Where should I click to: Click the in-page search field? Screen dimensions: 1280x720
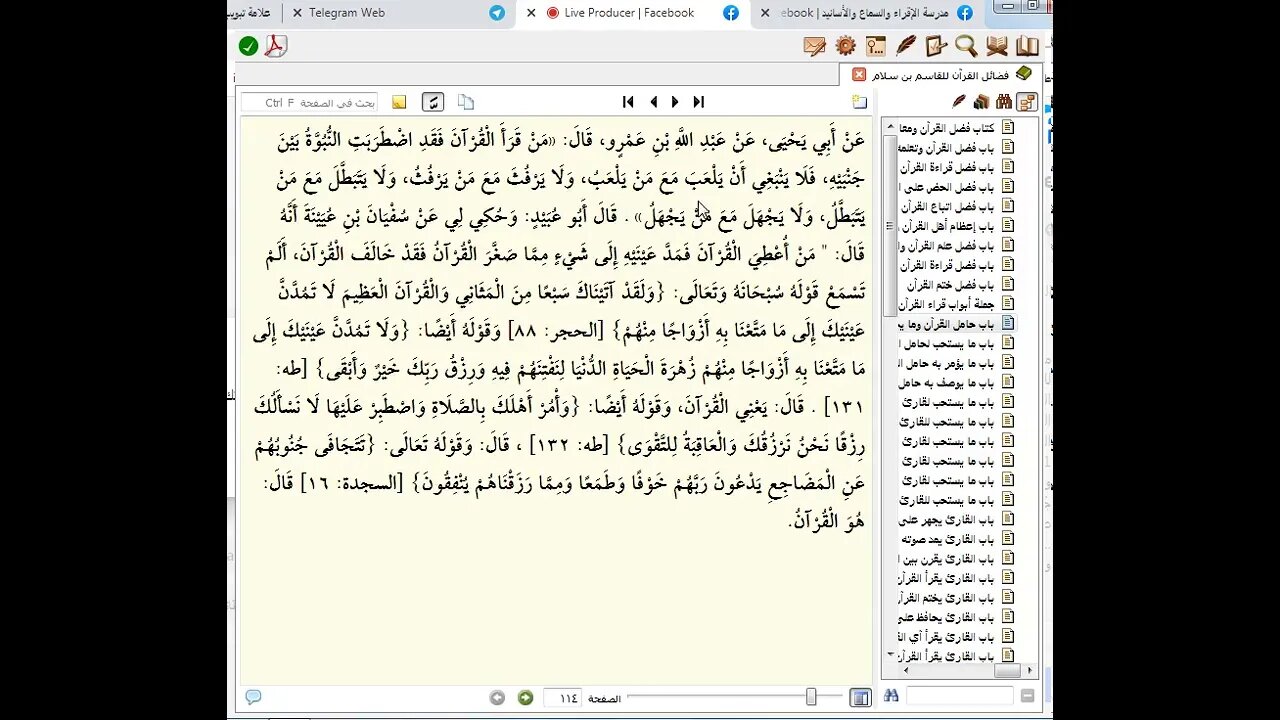pyautogui.click(x=310, y=102)
